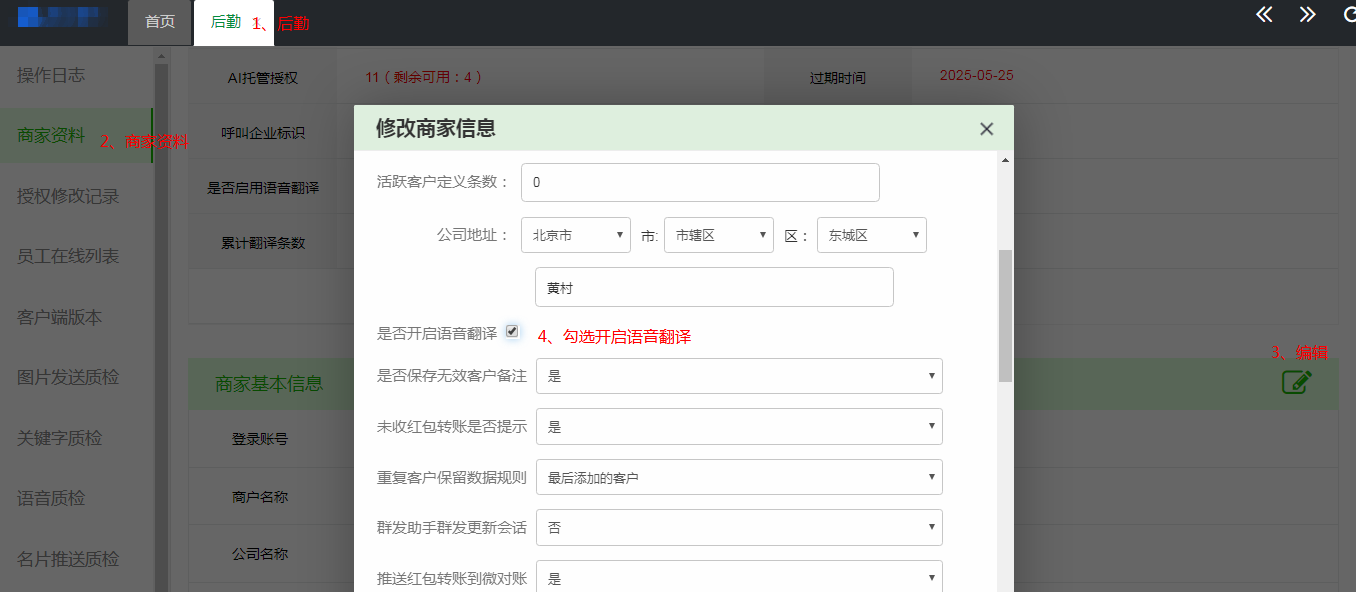Switch to the 后勤 tab
The image size is (1356, 592).
[x=228, y=21]
